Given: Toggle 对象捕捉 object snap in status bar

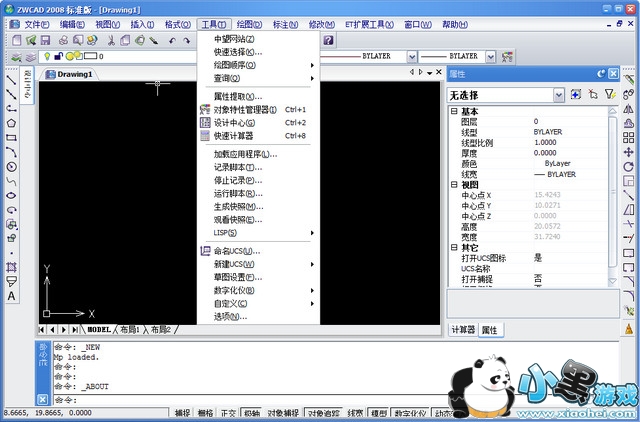Looking at the screenshot, I should [x=283, y=413].
